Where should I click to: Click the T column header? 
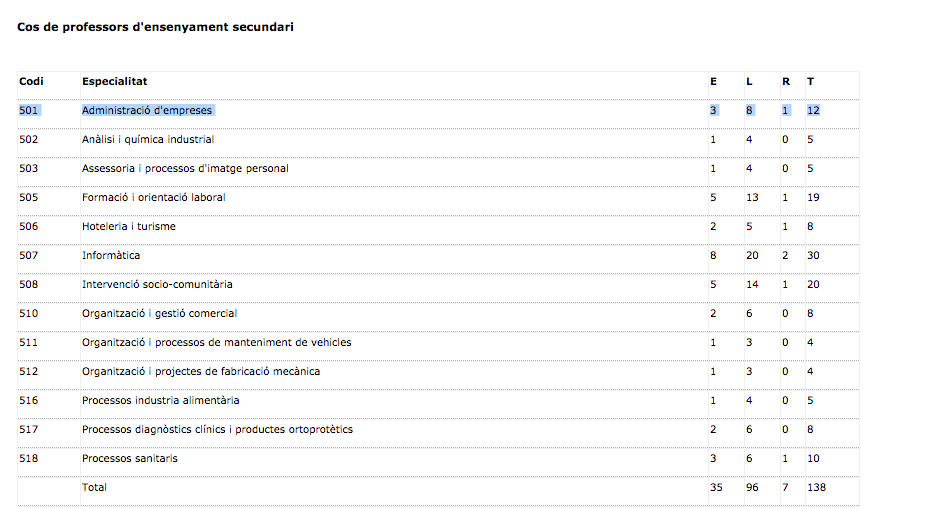click(810, 81)
